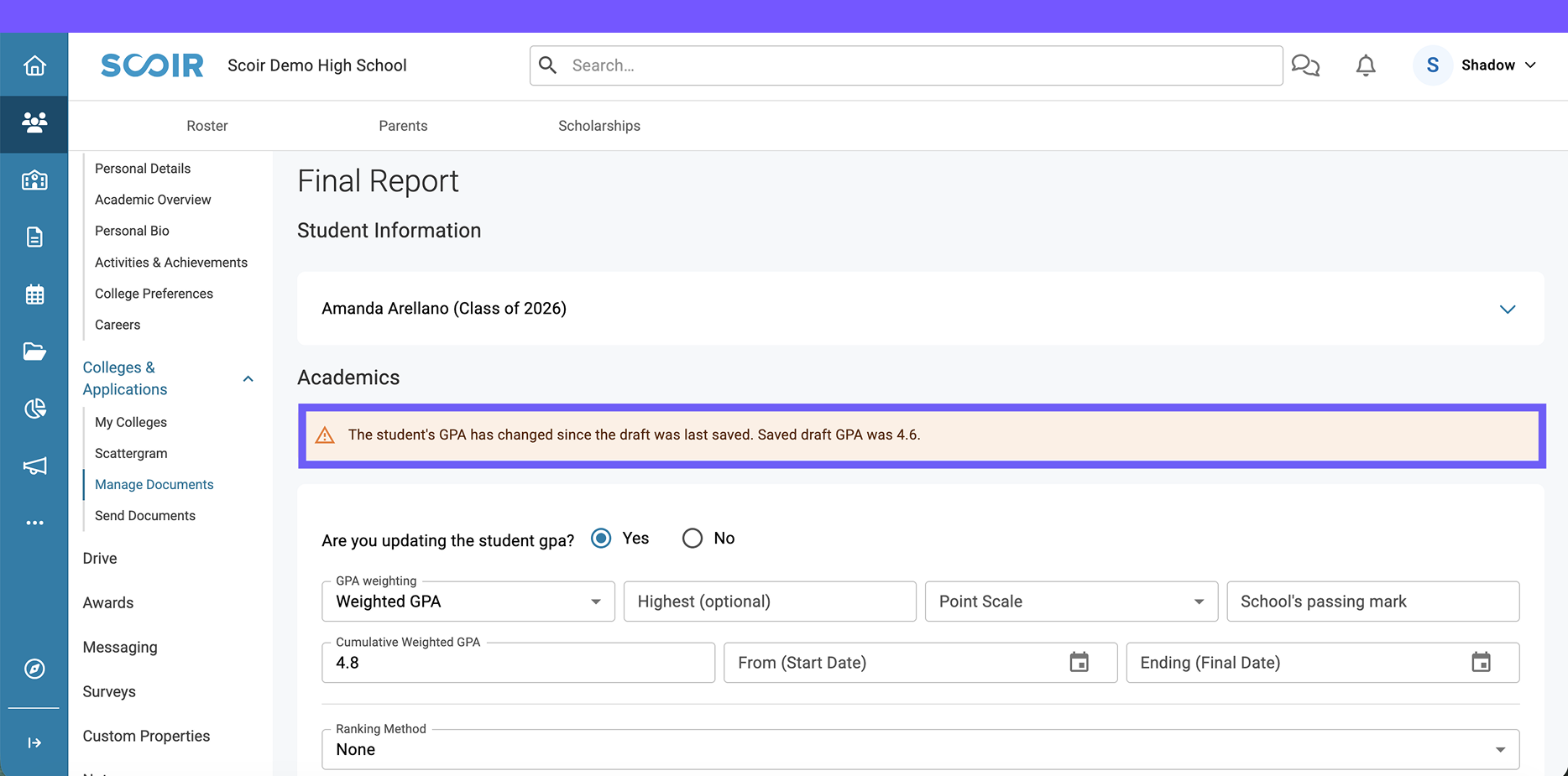
Task: Open the pie chart reports icon
Action: coord(34,409)
